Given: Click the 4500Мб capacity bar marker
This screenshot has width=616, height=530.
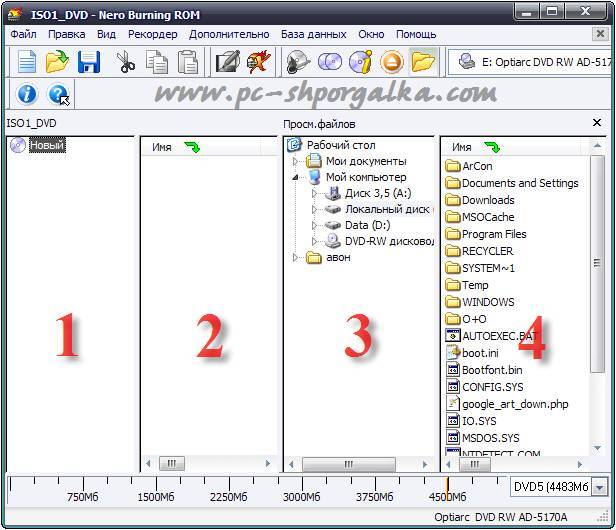Looking at the screenshot, I should (x=447, y=490).
